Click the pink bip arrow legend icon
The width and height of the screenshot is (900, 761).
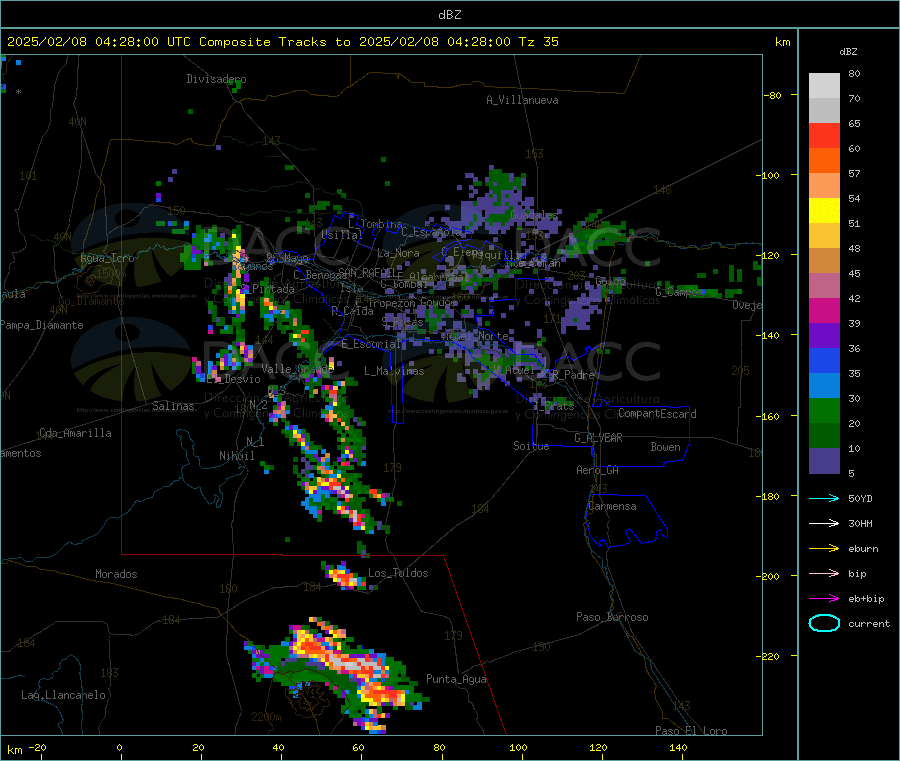click(824, 573)
